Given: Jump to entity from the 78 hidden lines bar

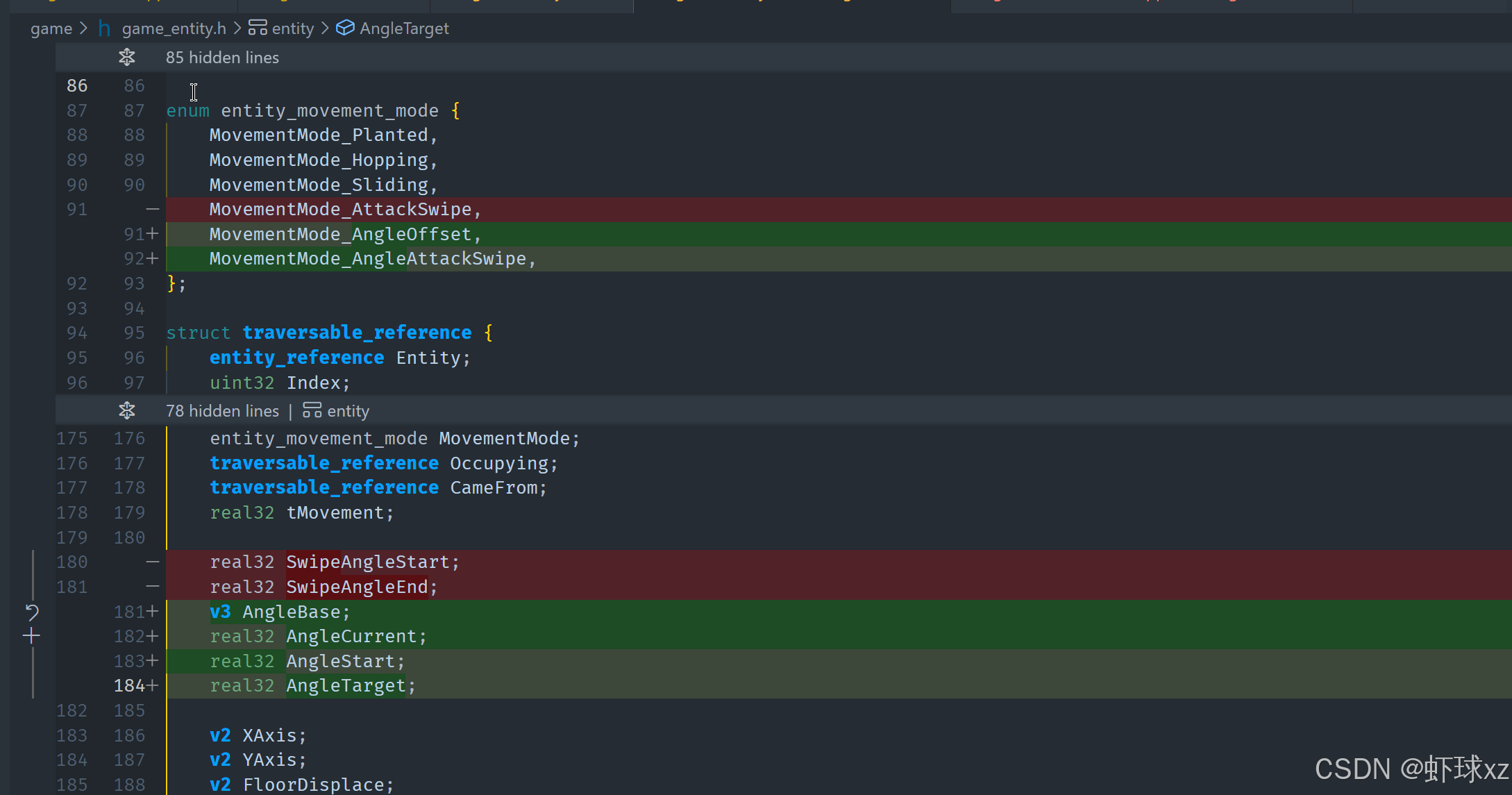Looking at the screenshot, I should click(348, 411).
